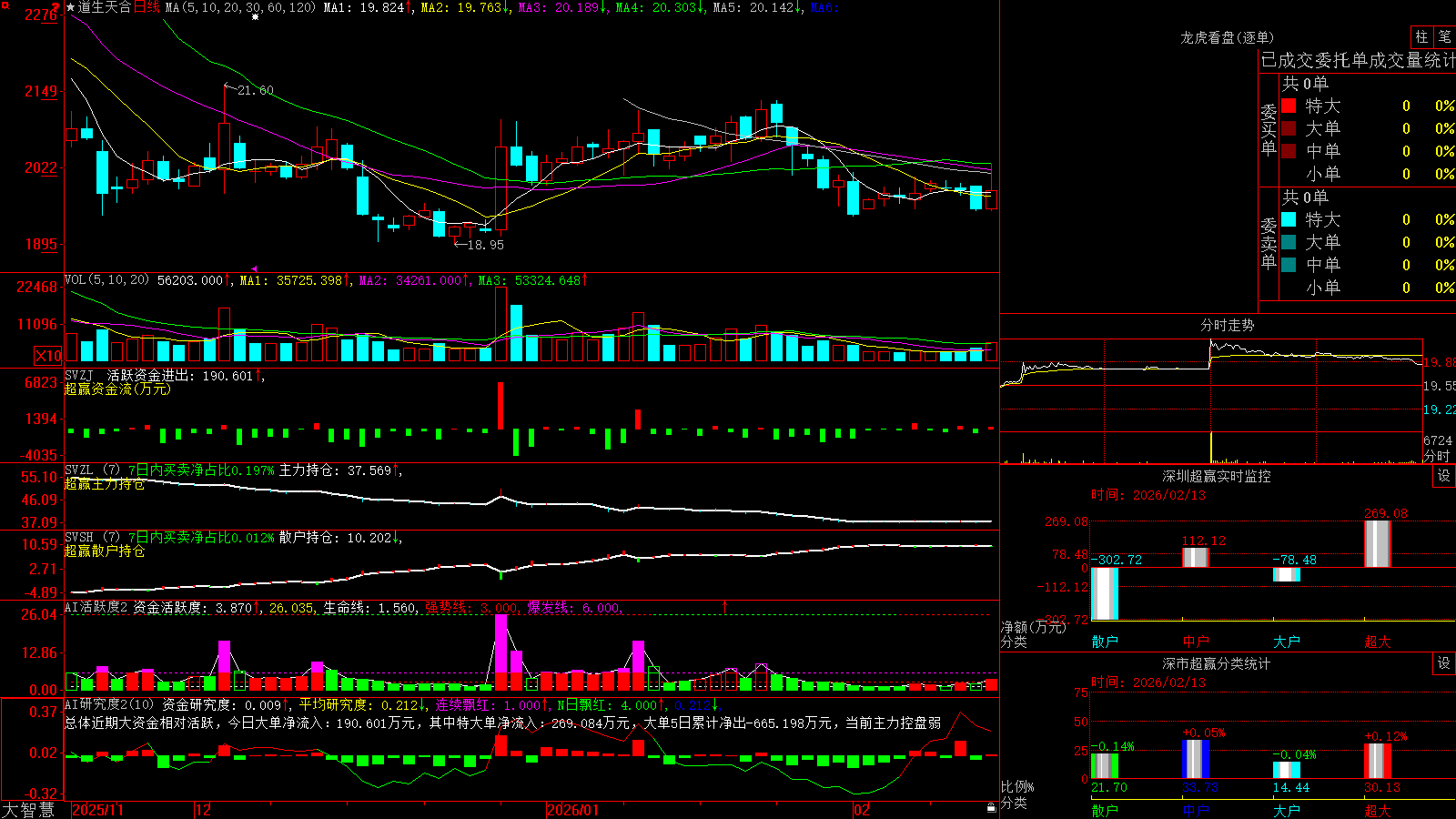Screen dimensions: 1456x819
Task: Switch to 柱 bar display
Action: tap(1421, 37)
